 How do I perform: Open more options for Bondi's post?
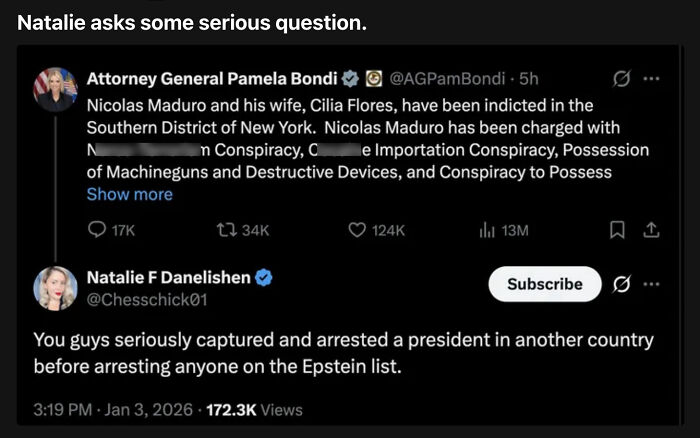pyautogui.click(x=652, y=78)
